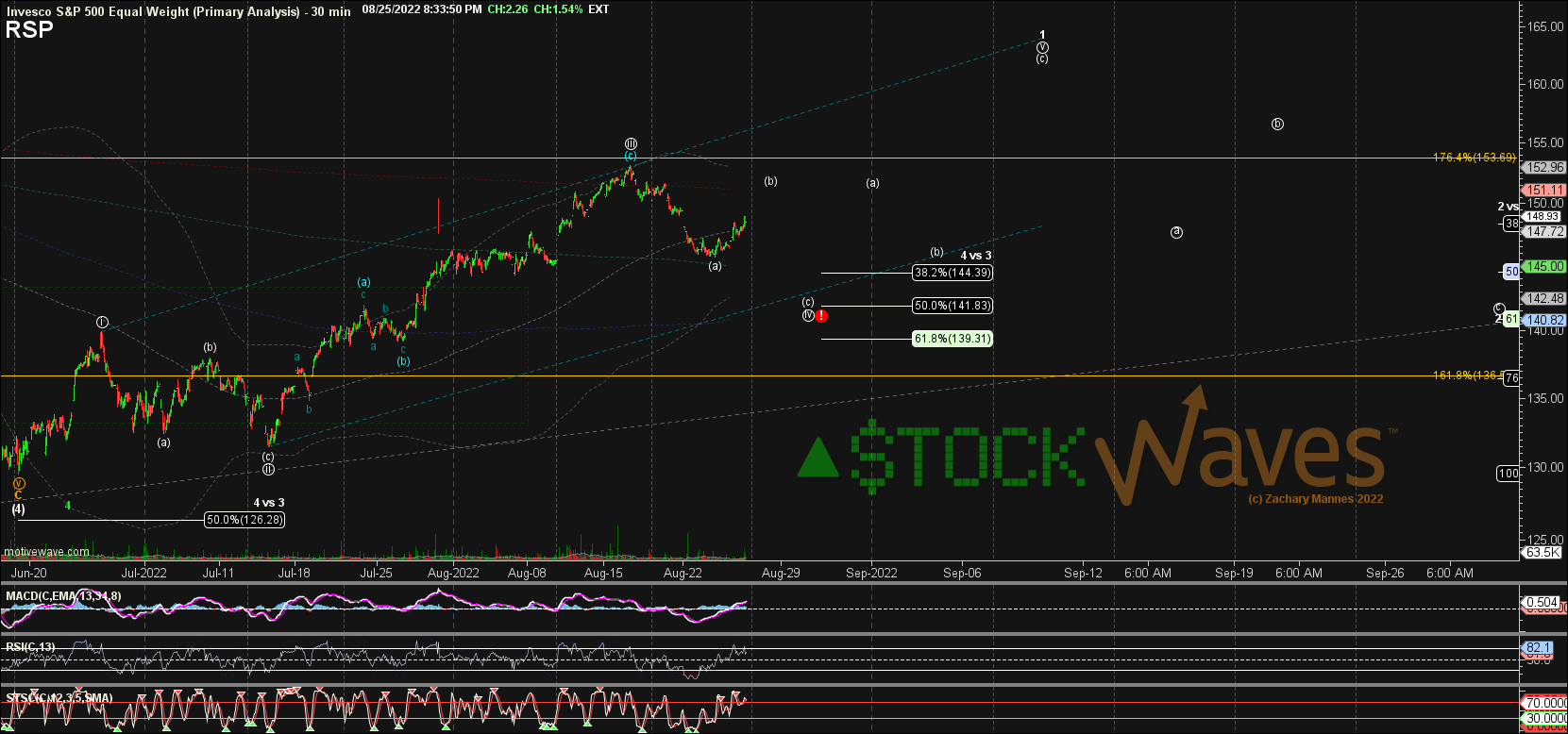
Task: Click the Aug-29 date on time axis
Action: [781, 573]
